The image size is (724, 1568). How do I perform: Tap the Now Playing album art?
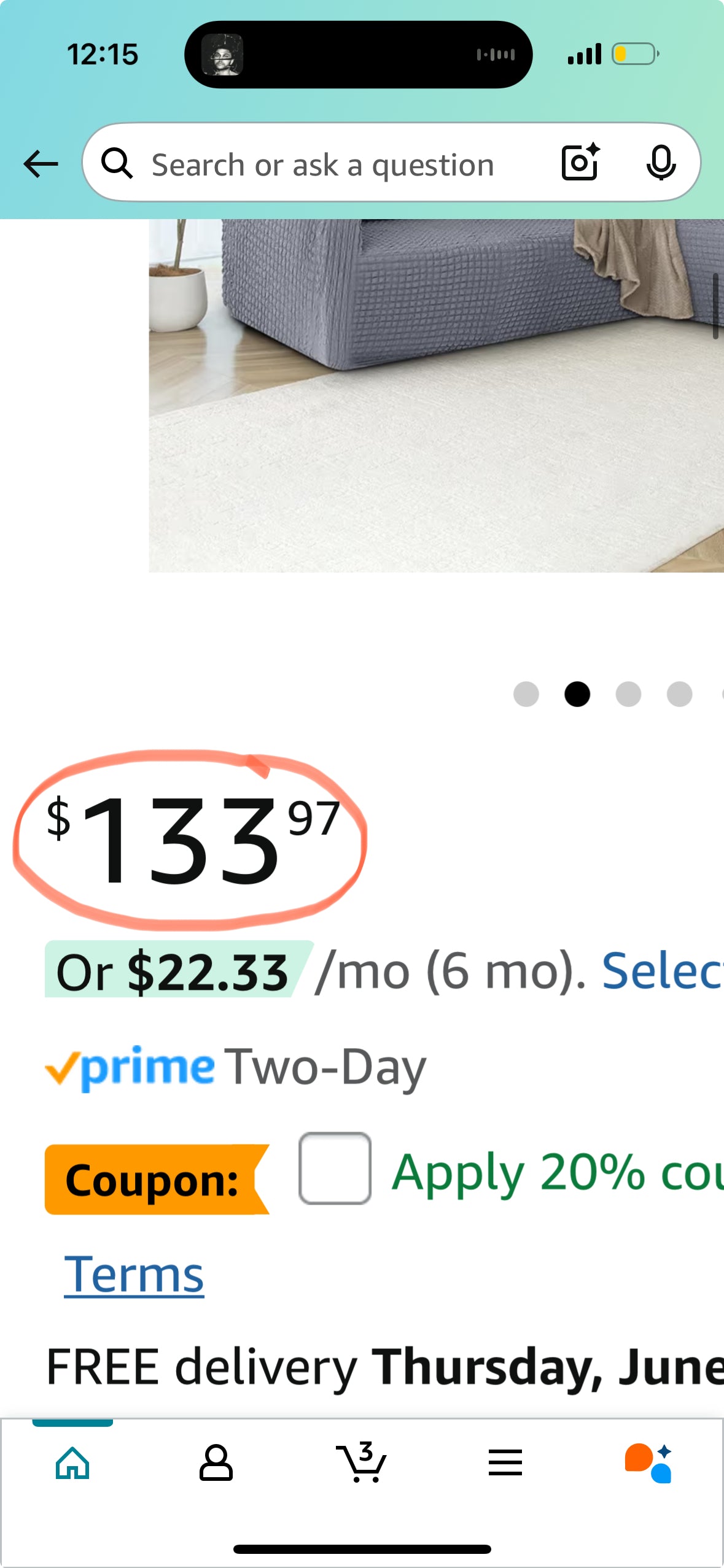[x=223, y=55]
